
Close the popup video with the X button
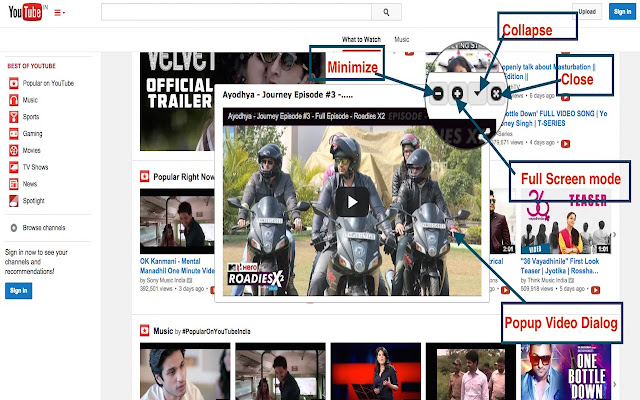click(496, 93)
